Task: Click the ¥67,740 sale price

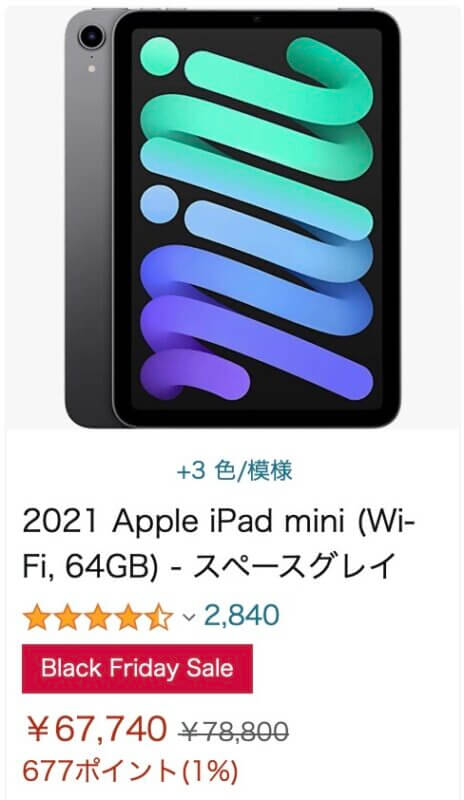Action: [97, 729]
